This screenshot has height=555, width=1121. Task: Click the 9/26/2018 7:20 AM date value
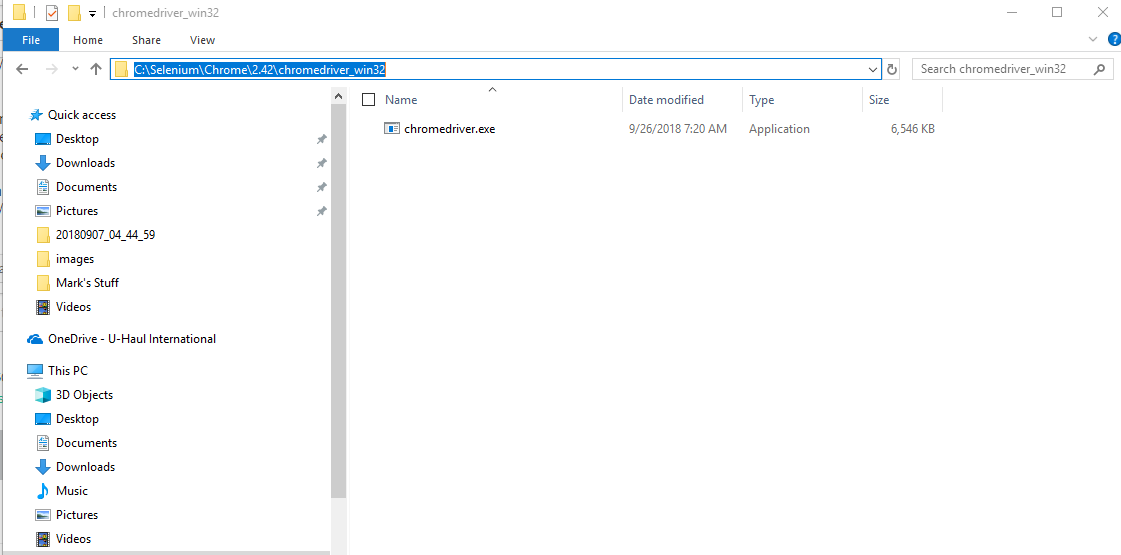(x=678, y=129)
